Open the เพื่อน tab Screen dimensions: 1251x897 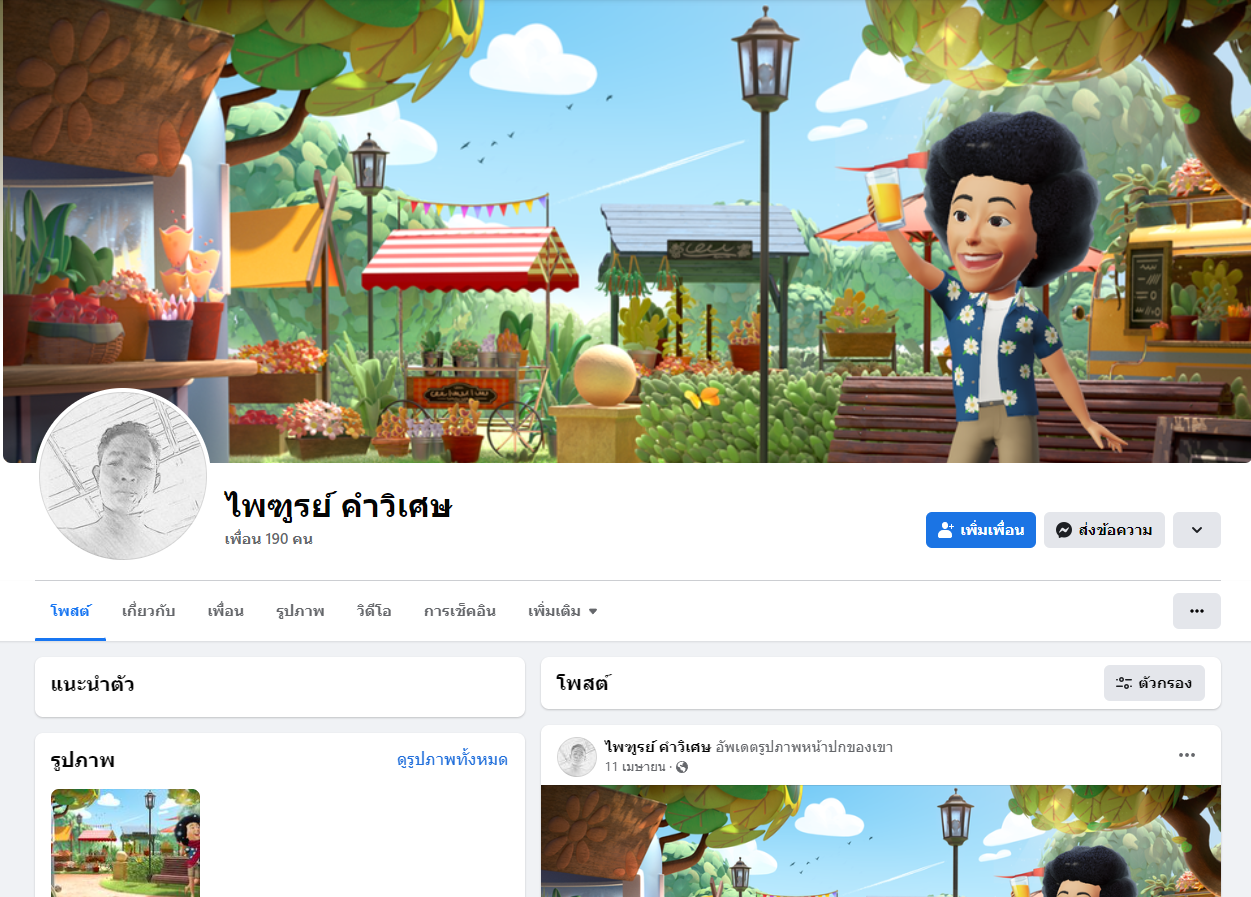(x=226, y=611)
